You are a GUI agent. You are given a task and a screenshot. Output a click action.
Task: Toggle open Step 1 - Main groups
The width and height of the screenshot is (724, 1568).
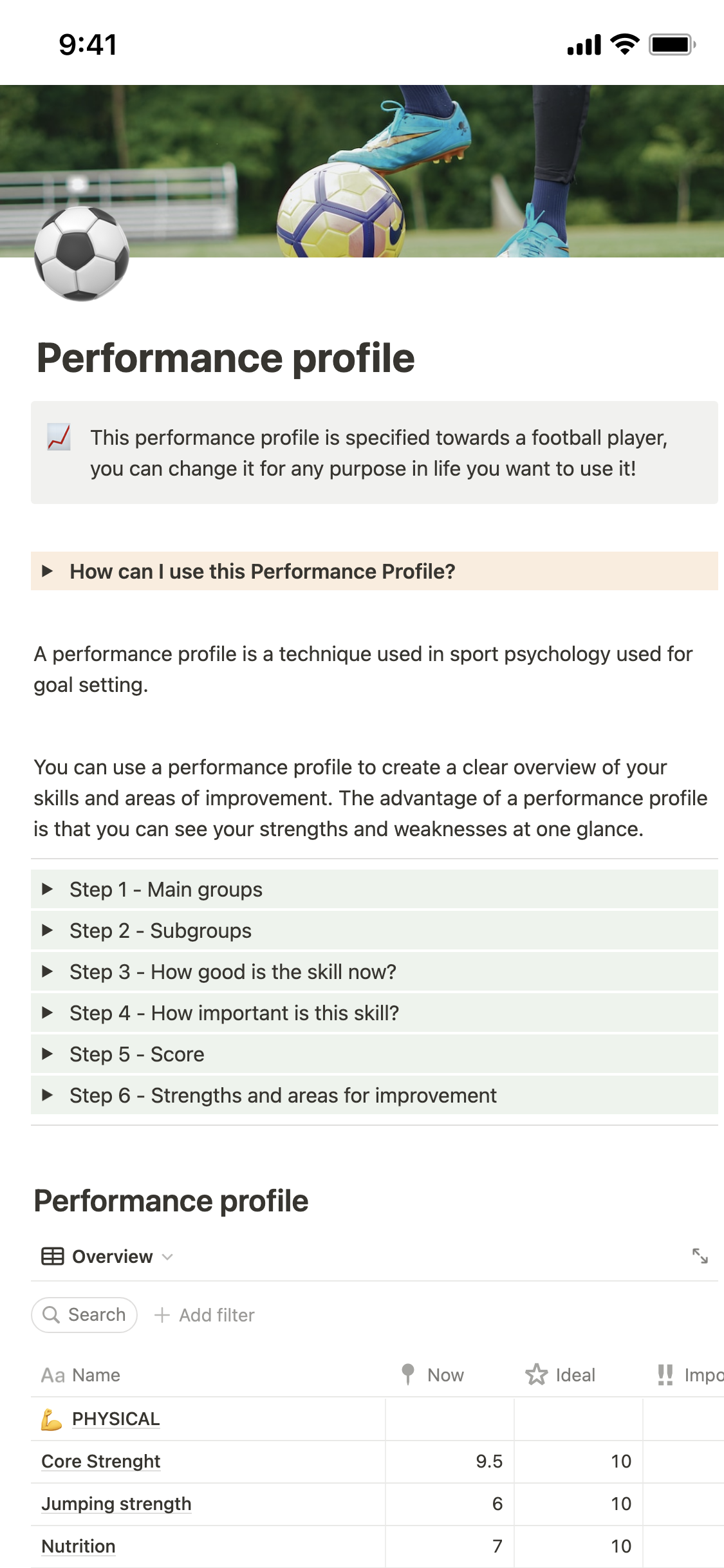tap(47, 889)
